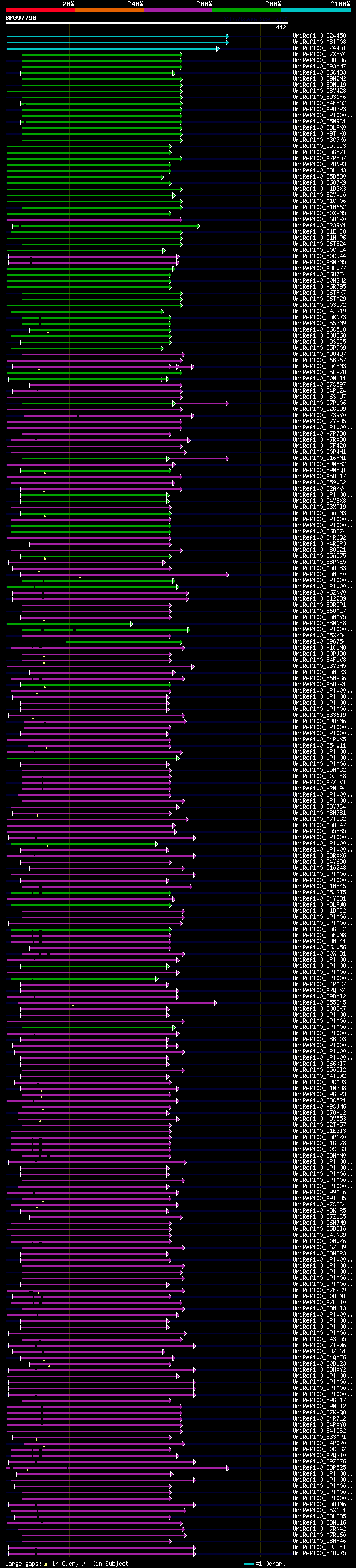Viewport: 356px width, 1568px height.
Task: Click the label UniRef100_A2RB57
Action: [319, 159]
